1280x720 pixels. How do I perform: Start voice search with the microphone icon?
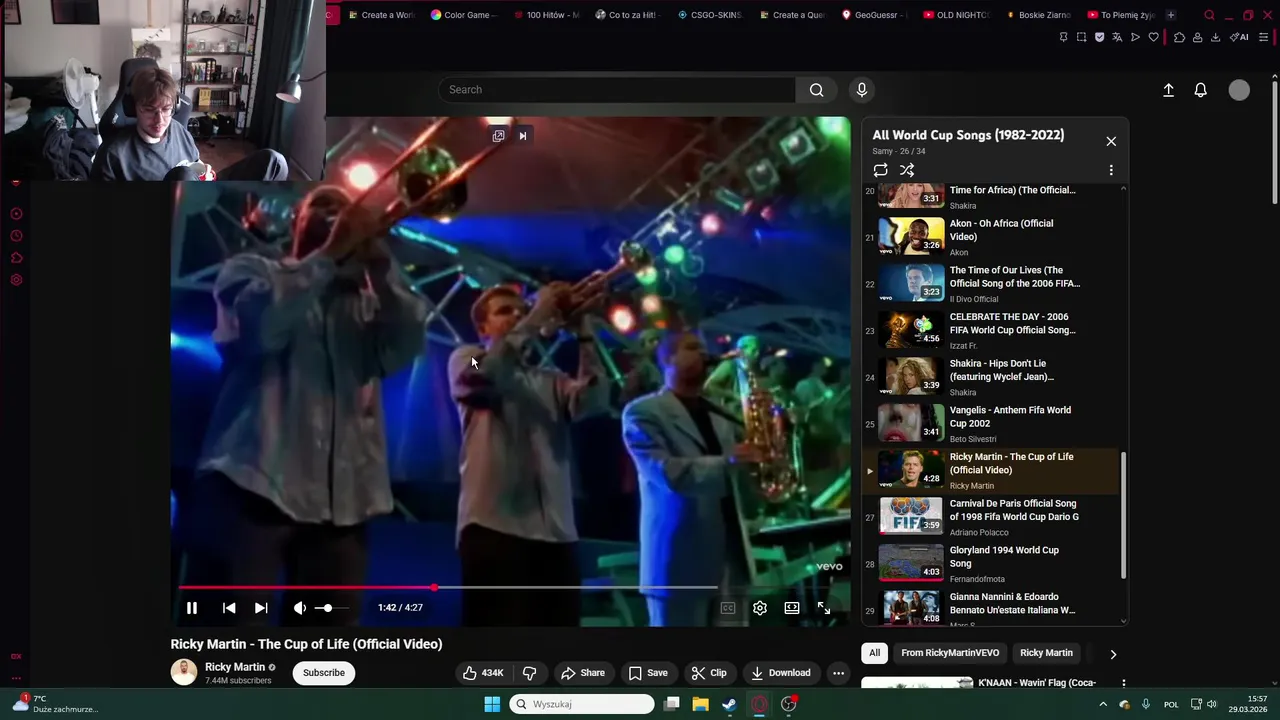[862, 90]
